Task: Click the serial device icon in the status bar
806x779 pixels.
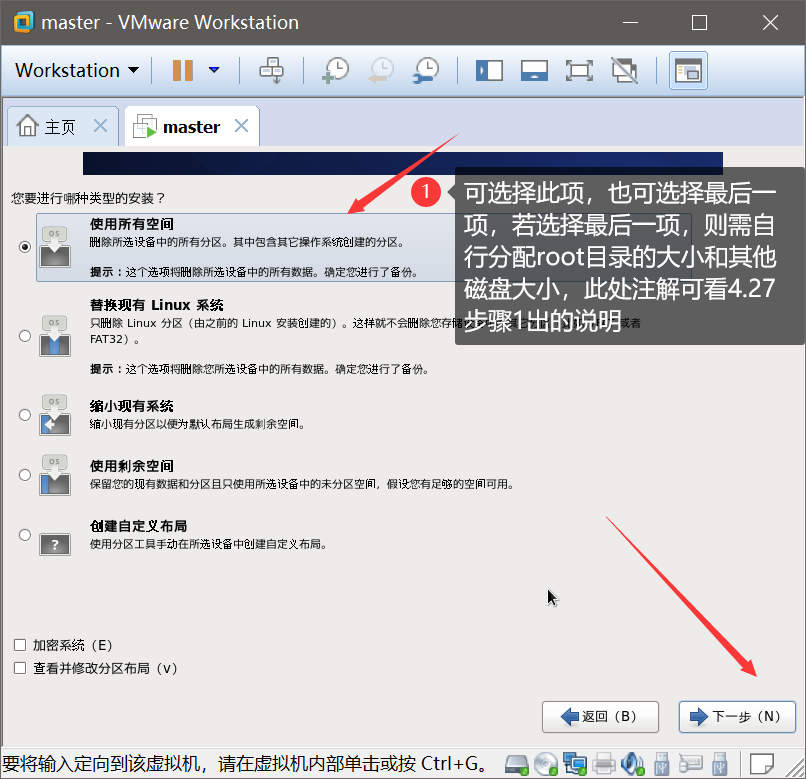Action: pos(690,764)
